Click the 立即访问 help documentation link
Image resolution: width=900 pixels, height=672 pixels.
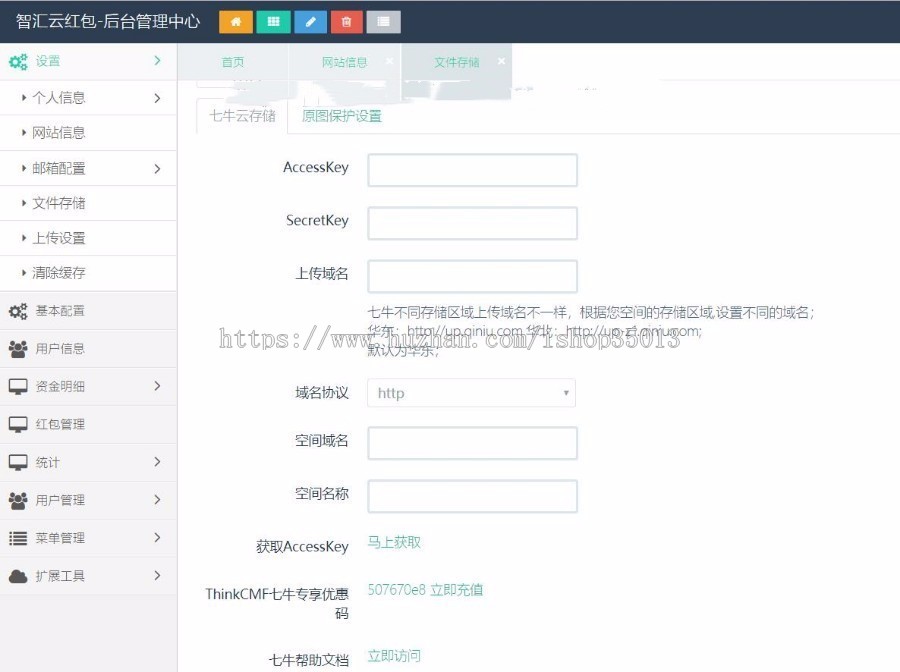click(x=393, y=655)
